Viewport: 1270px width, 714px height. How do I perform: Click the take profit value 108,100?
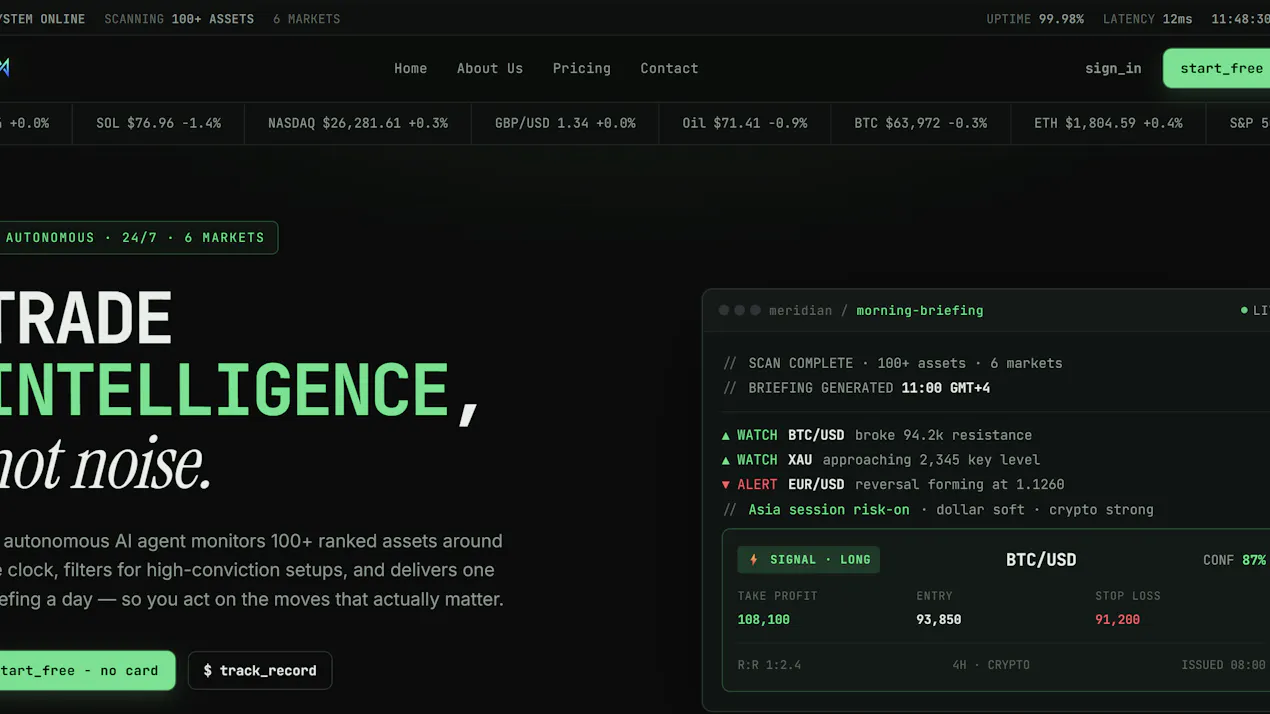tap(764, 620)
